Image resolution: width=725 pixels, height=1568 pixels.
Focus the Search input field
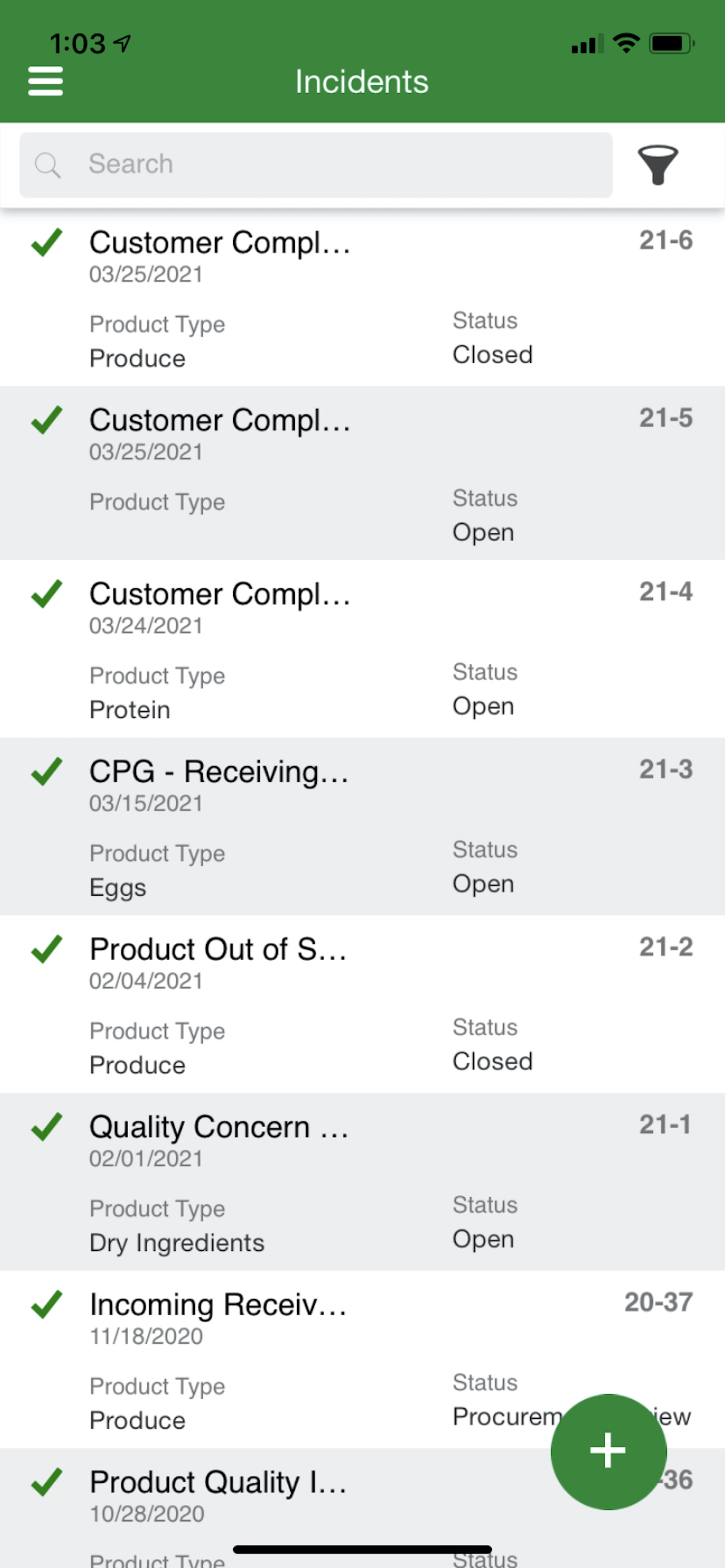(316, 165)
